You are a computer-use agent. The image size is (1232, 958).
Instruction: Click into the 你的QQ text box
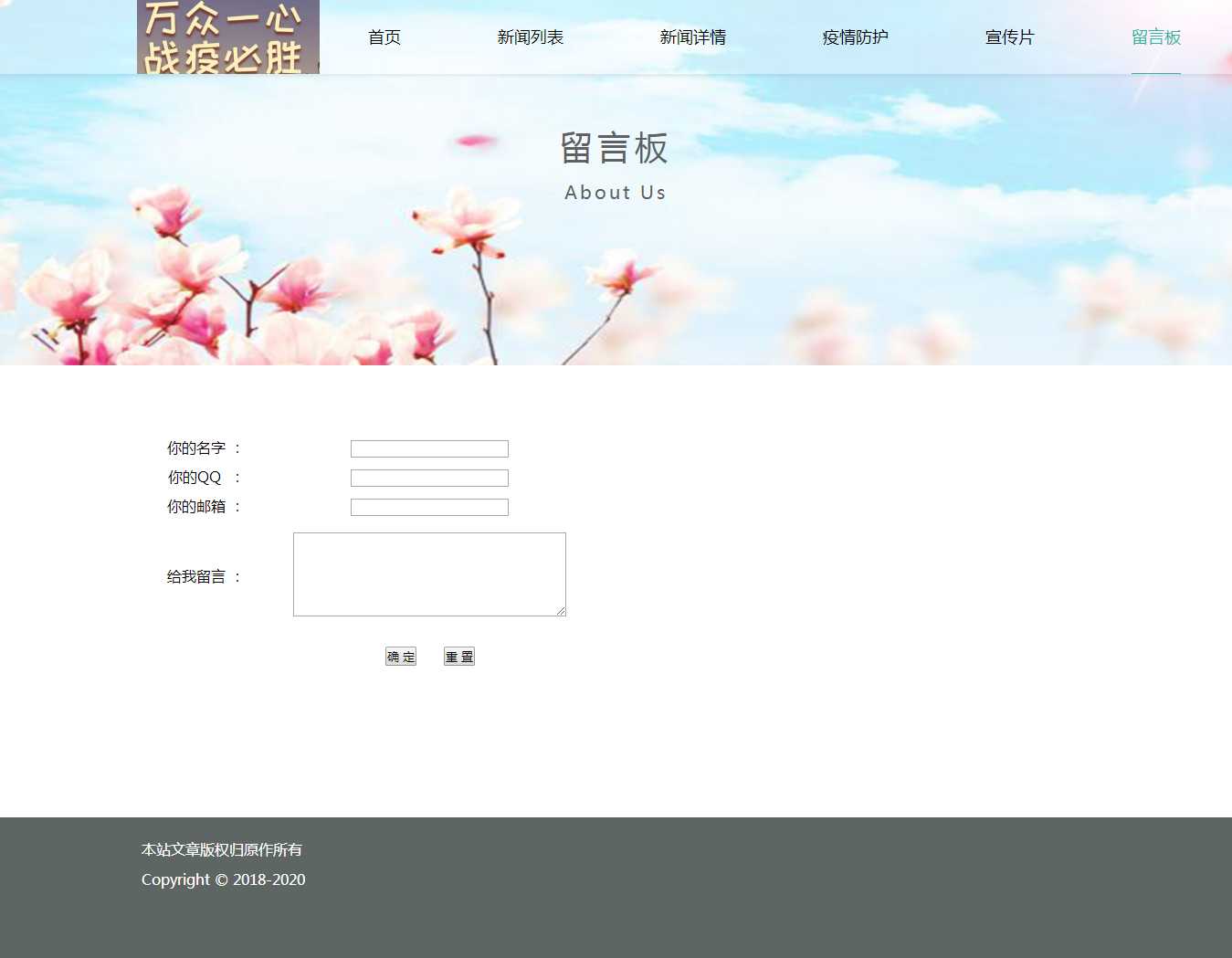coord(429,478)
